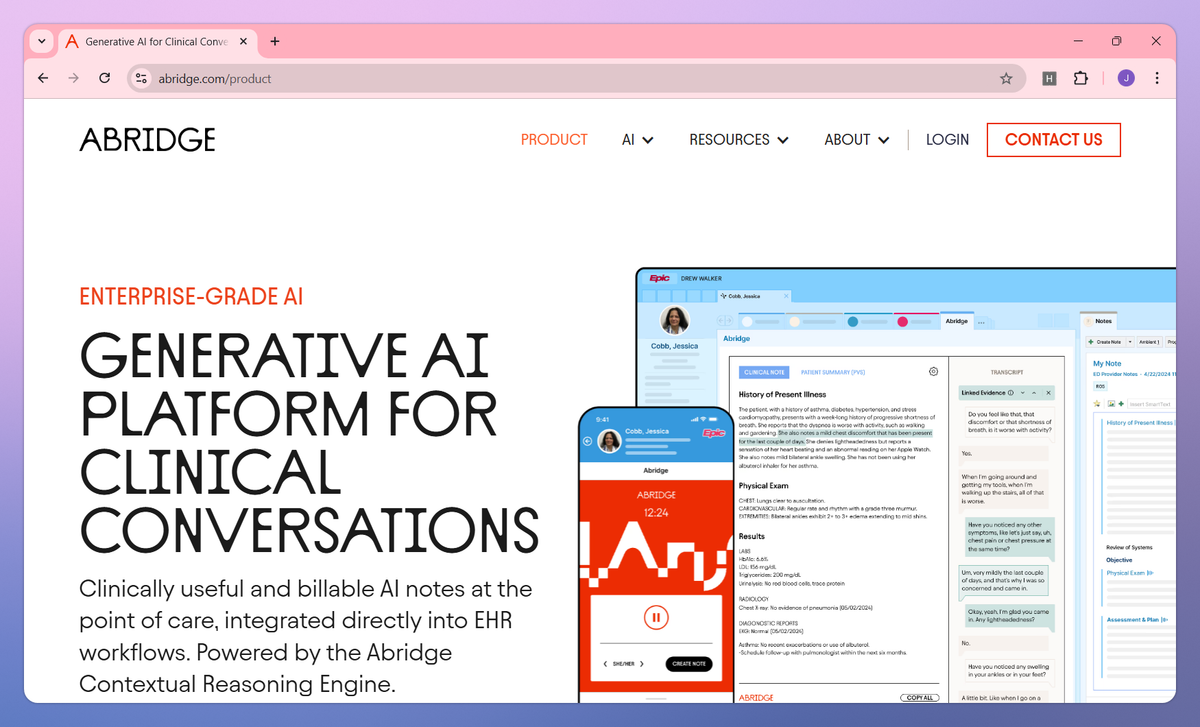Click the COPY ALL button

click(x=919, y=697)
